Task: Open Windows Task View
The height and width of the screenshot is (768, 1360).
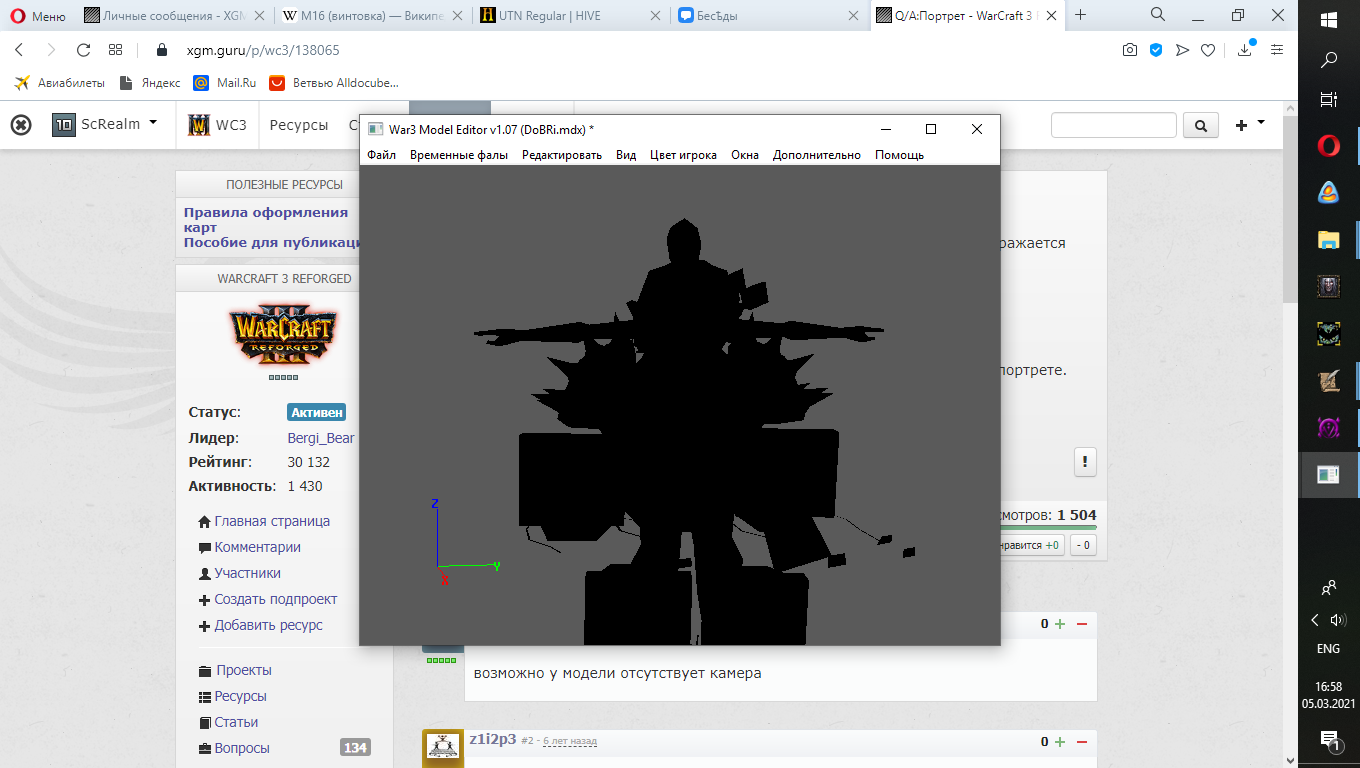Action: pos(1329,99)
